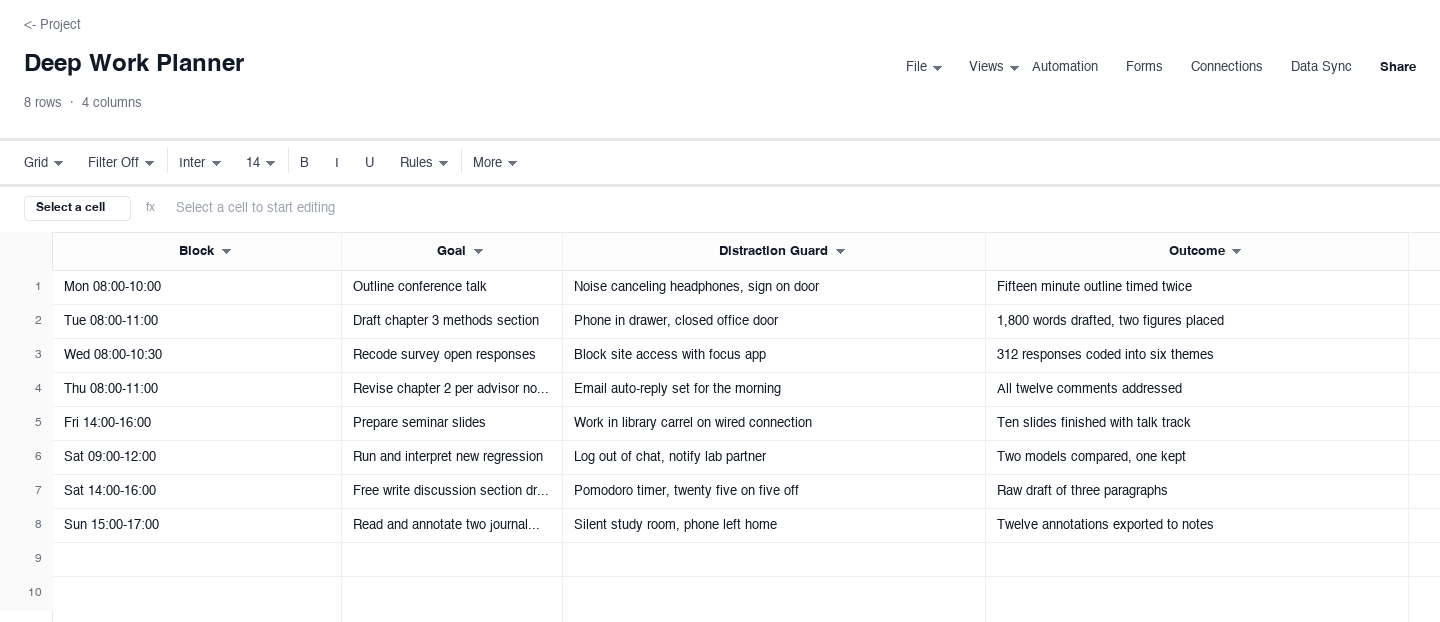Viewport: 1440px width, 622px height.
Task: Open Data Sync
Action: [1321, 67]
